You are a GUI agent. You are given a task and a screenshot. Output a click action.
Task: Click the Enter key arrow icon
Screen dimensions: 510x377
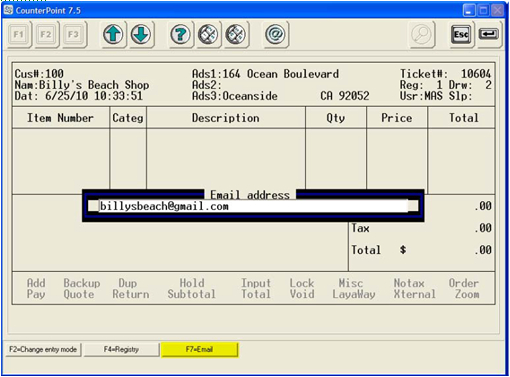(489, 34)
